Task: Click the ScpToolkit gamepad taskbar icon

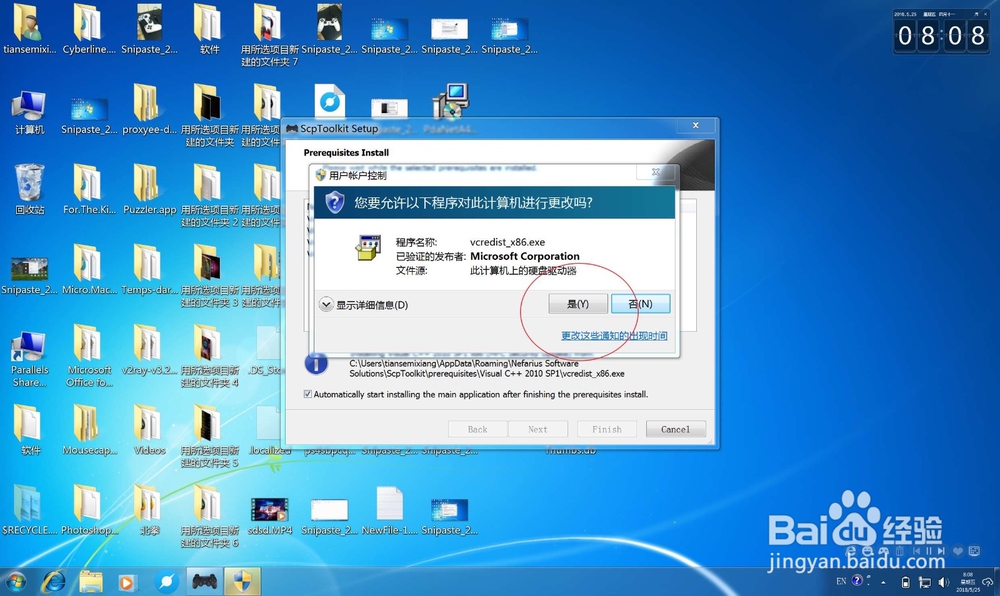Action: point(204,581)
